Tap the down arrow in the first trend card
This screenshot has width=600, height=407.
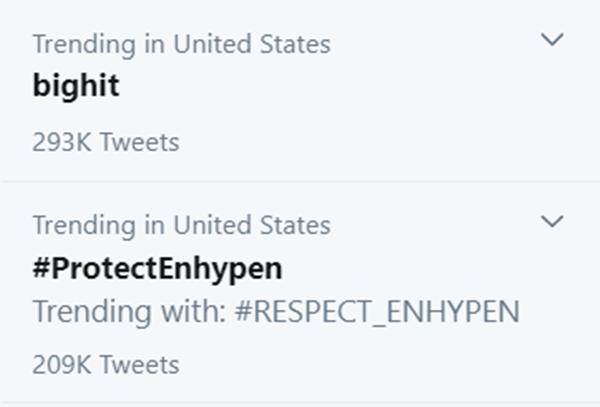(x=552, y=40)
